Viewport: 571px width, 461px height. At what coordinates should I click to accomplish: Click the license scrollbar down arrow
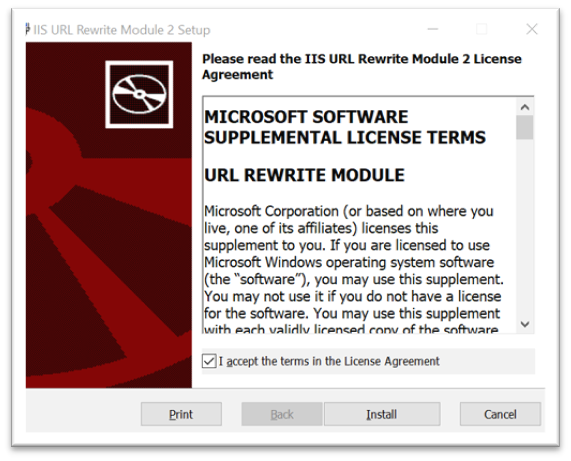coord(525,324)
